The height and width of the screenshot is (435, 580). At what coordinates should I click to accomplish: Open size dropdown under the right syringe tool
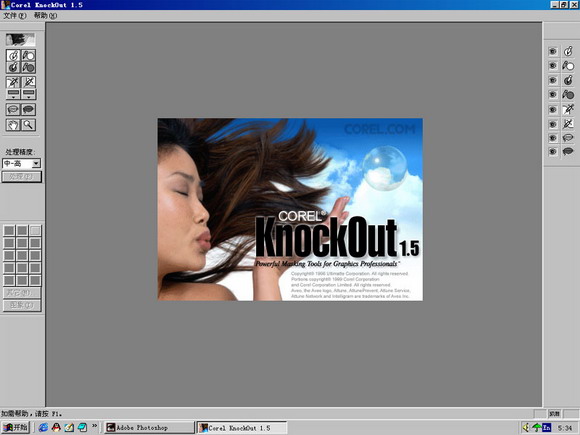[x=28, y=94]
